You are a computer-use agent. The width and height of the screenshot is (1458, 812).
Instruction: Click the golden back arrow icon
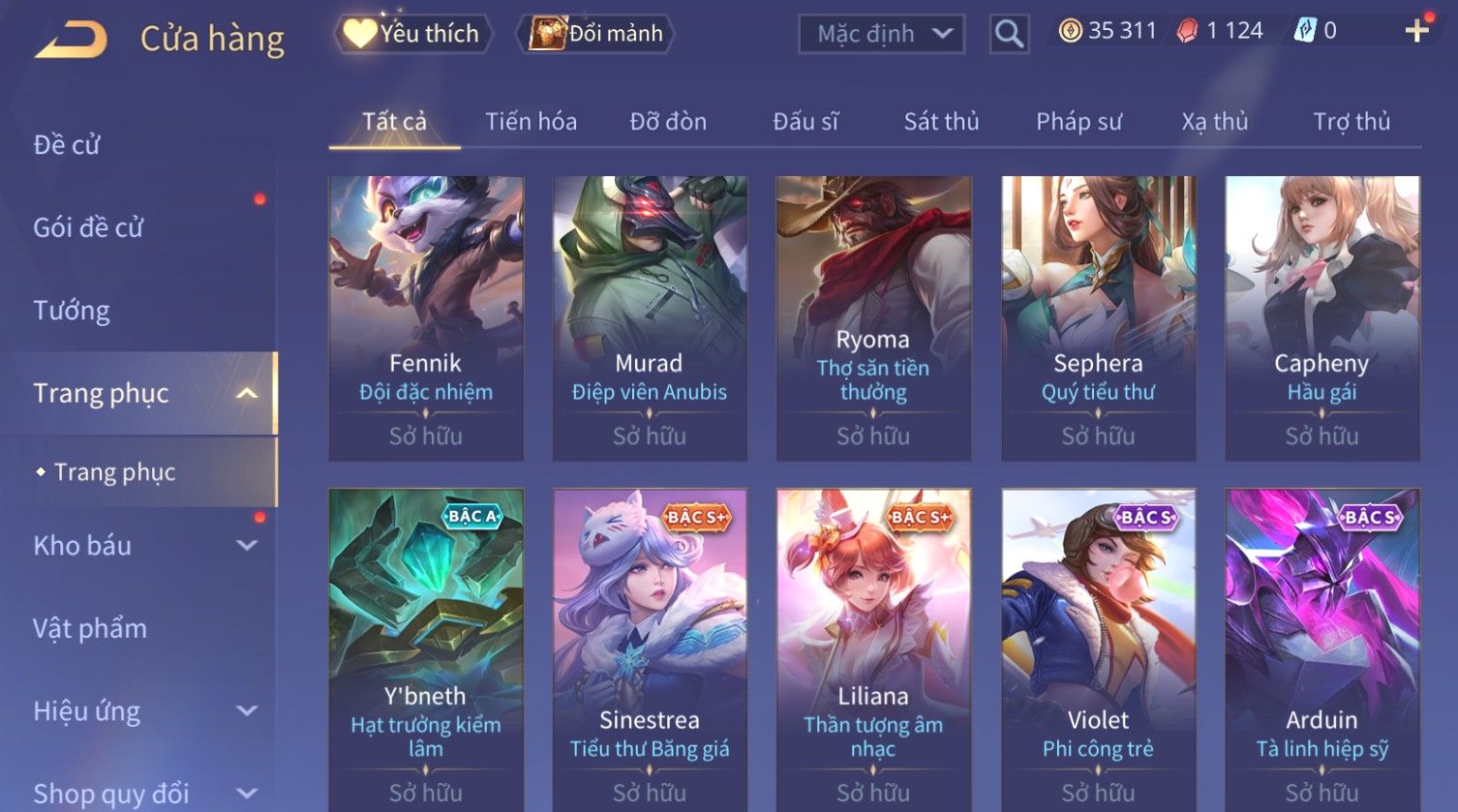pyautogui.click(x=71, y=40)
